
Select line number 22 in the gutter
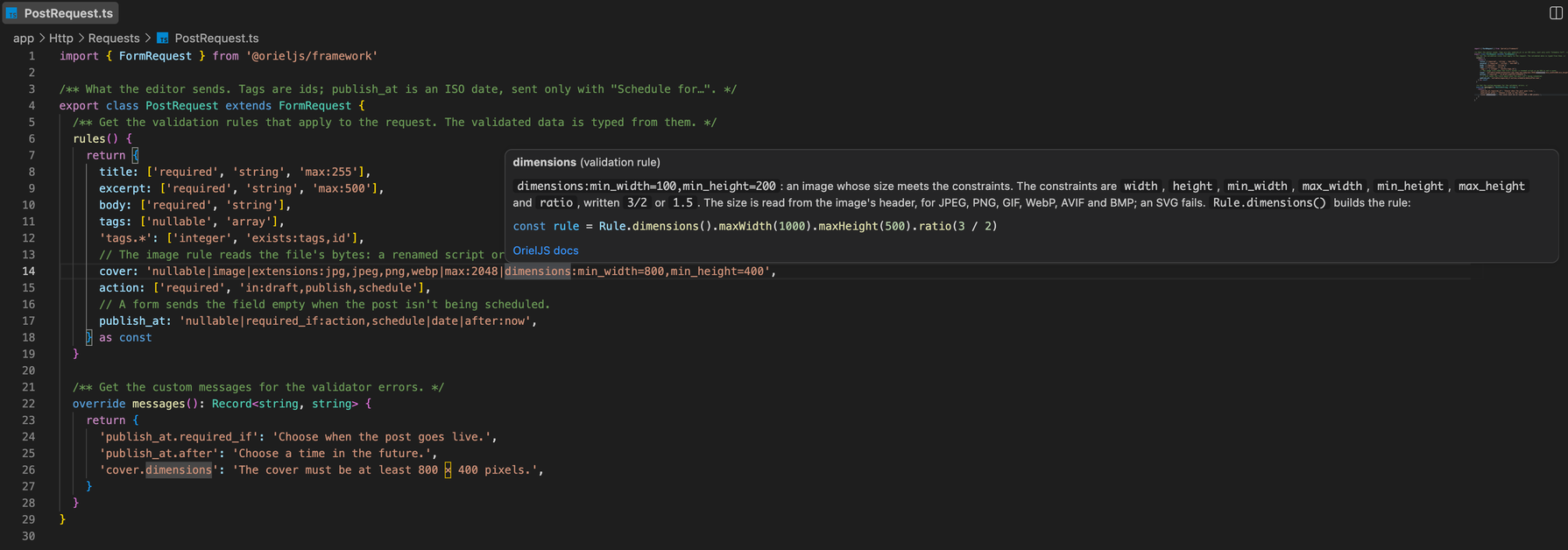(29, 404)
